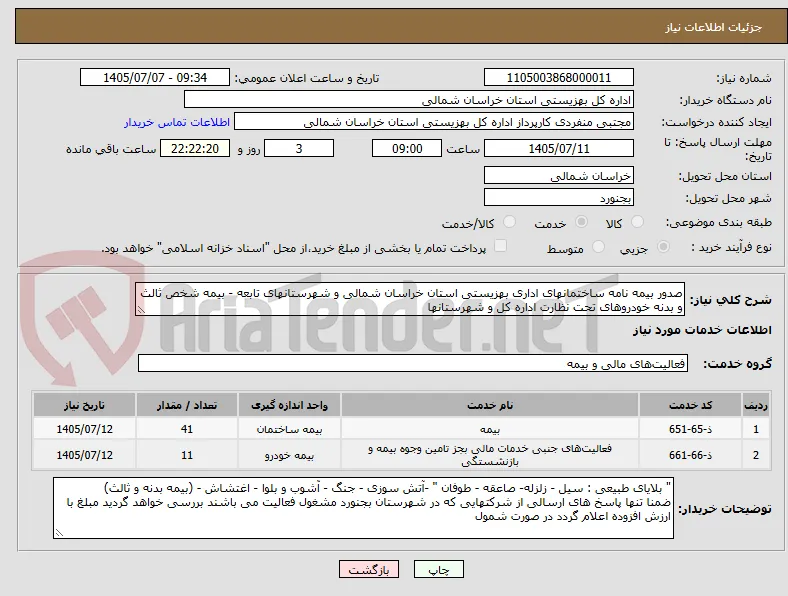Click the واحد اندازه گیری column header

[289, 405]
